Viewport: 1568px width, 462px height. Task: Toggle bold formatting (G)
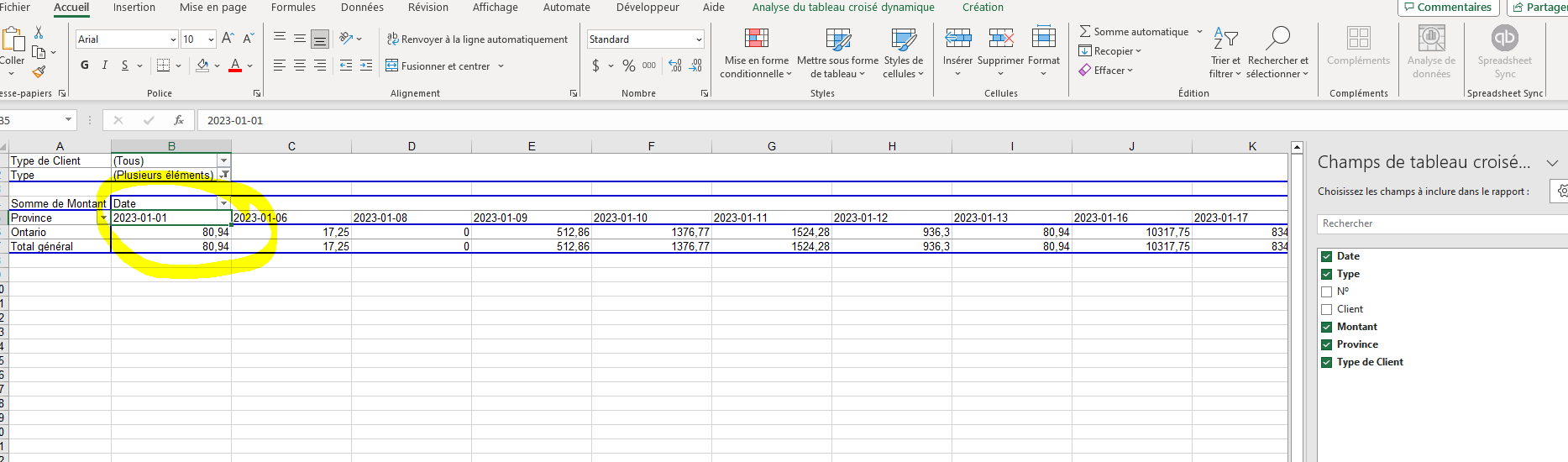click(x=85, y=65)
